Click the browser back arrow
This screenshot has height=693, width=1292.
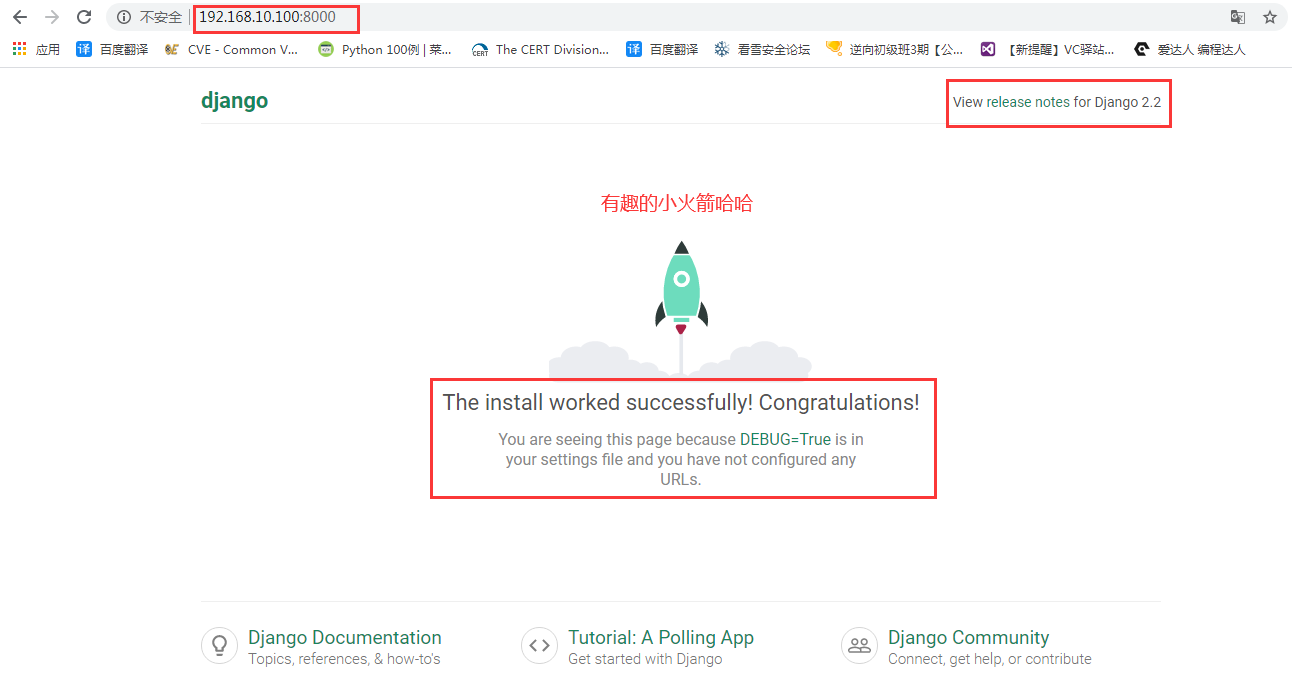(20, 17)
